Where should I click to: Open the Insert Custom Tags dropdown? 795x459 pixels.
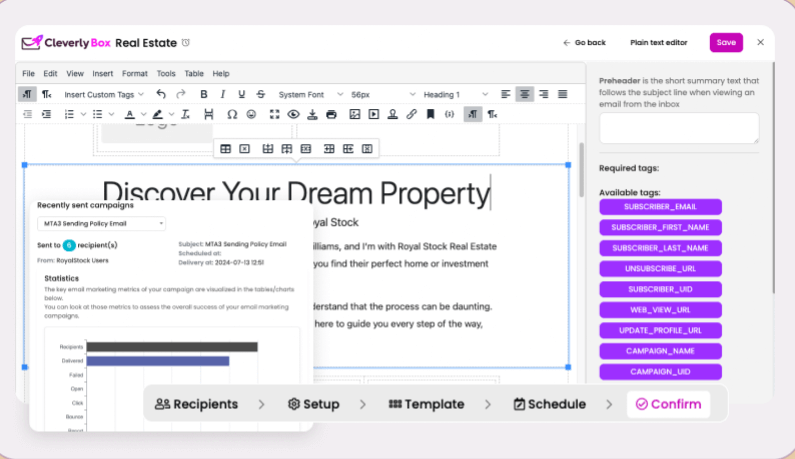pyautogui.click(x=104, y=94)
